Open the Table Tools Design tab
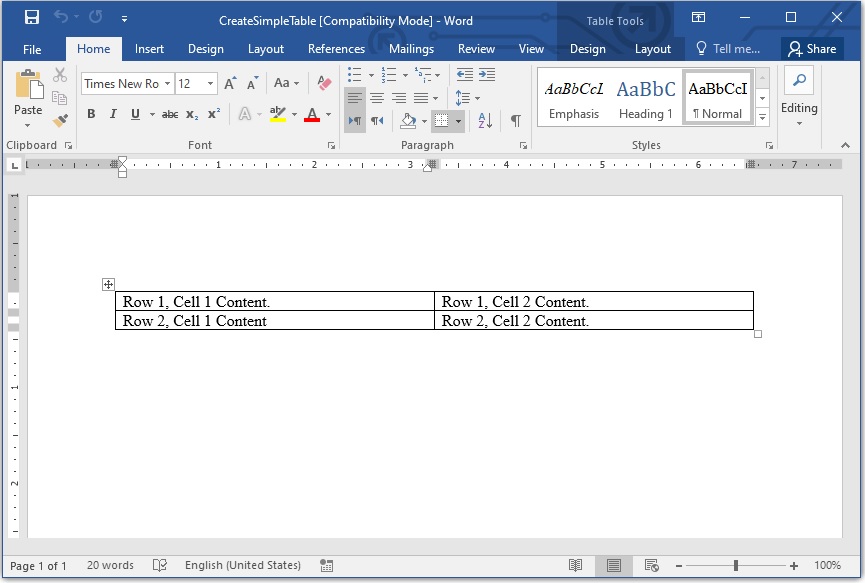 (x=587, y=48)
